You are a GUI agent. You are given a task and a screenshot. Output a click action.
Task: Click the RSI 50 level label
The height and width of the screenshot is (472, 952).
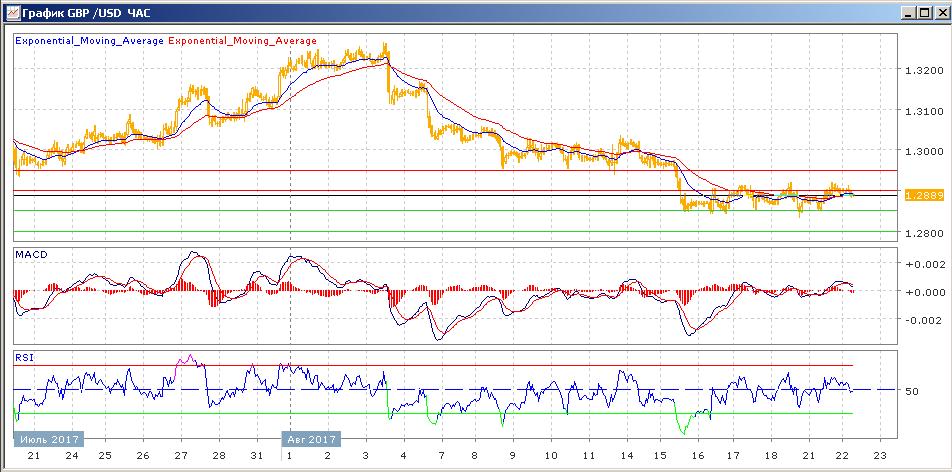tap(911, 391)
